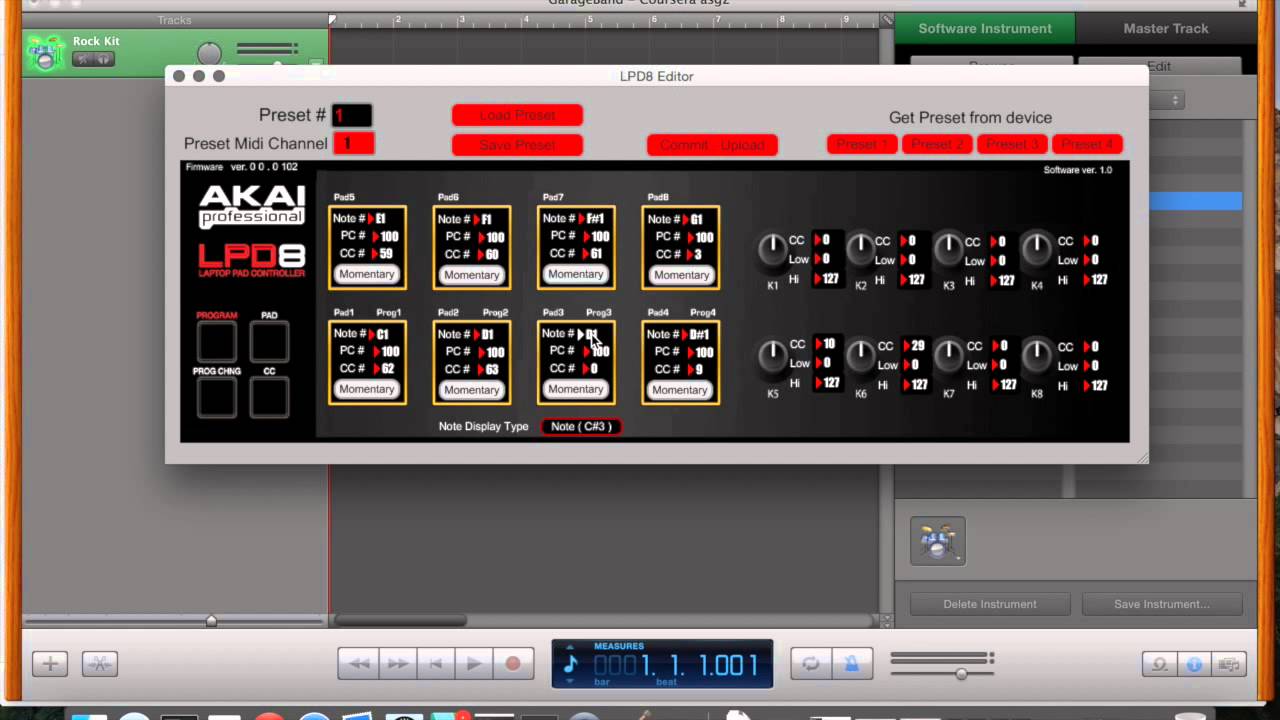Click Pad4 Note # value D#1
This screenshot has height=720, width=1280.
[699, 334]
